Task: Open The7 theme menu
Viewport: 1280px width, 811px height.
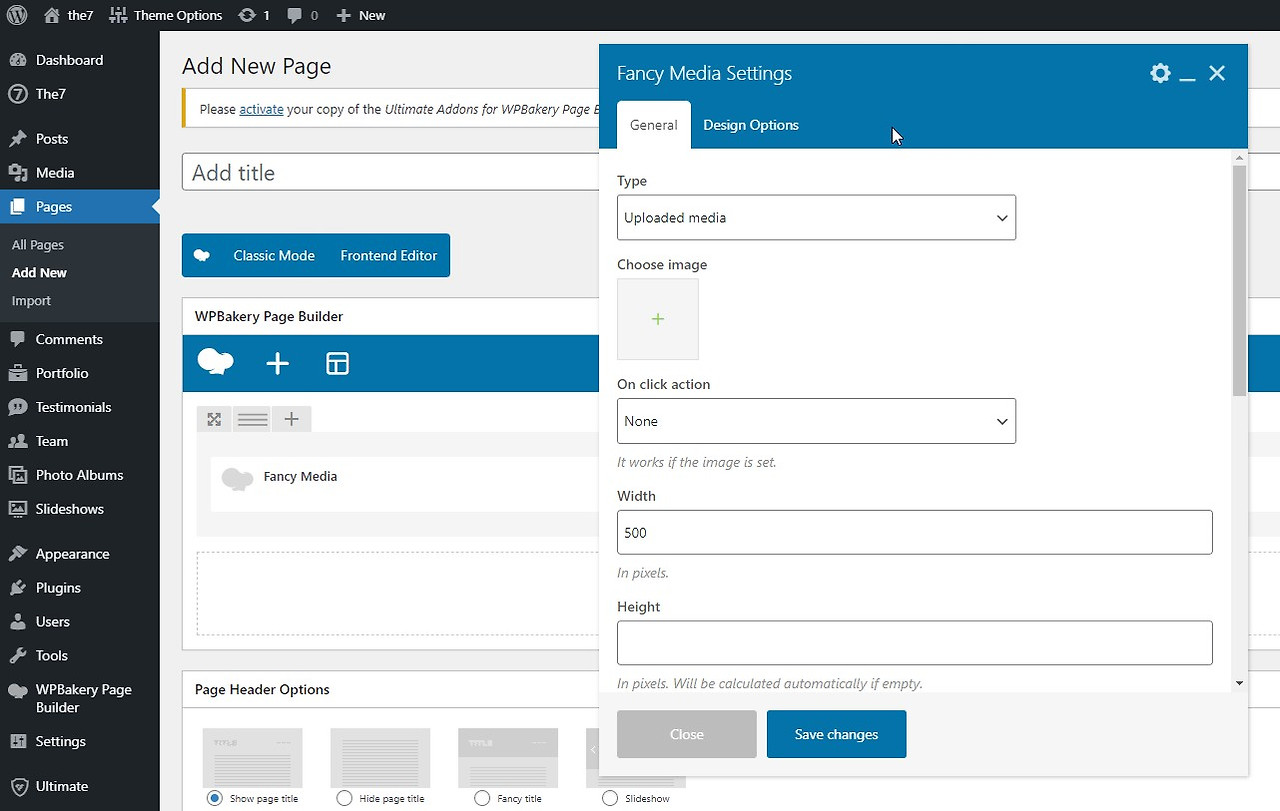Action: click(x=50, y=94)
